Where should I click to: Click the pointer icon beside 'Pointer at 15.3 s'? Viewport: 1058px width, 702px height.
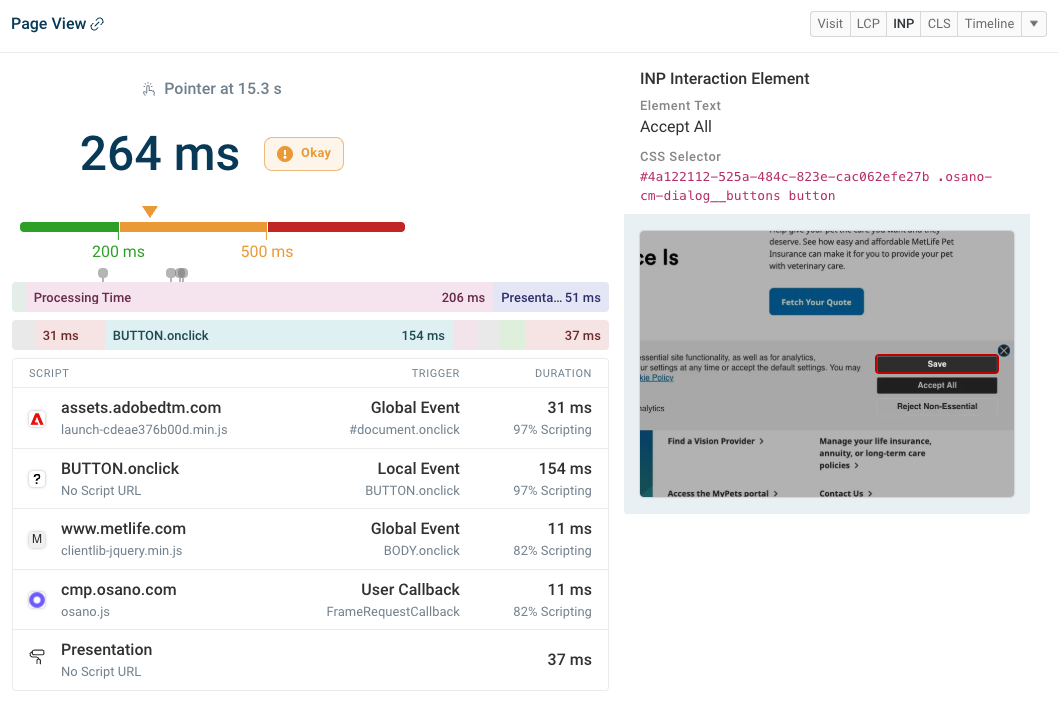(x=148, y=89)
